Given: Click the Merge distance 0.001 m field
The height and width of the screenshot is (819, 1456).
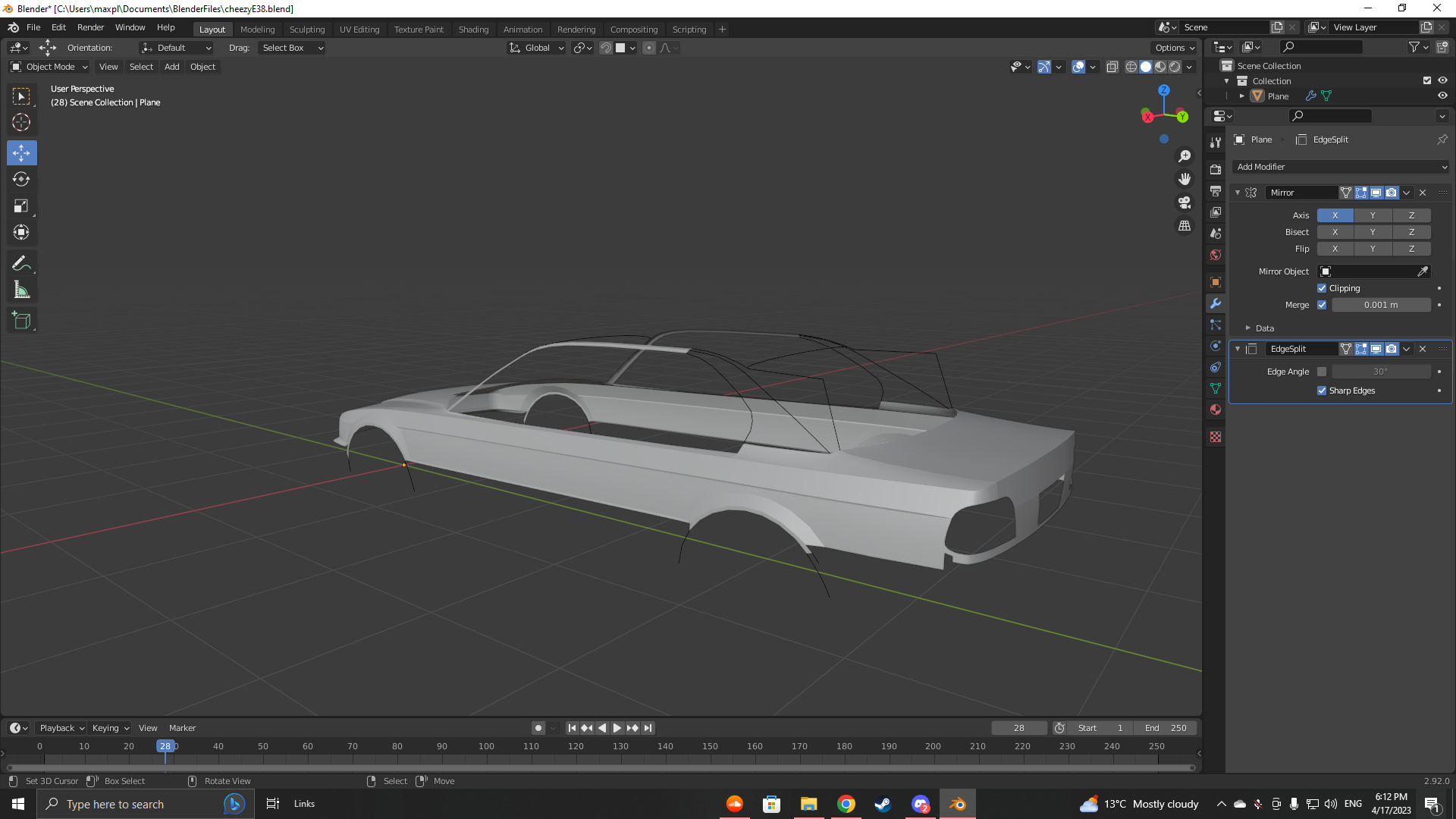Looking at the screenshot, I should (x=1380, y=305).
